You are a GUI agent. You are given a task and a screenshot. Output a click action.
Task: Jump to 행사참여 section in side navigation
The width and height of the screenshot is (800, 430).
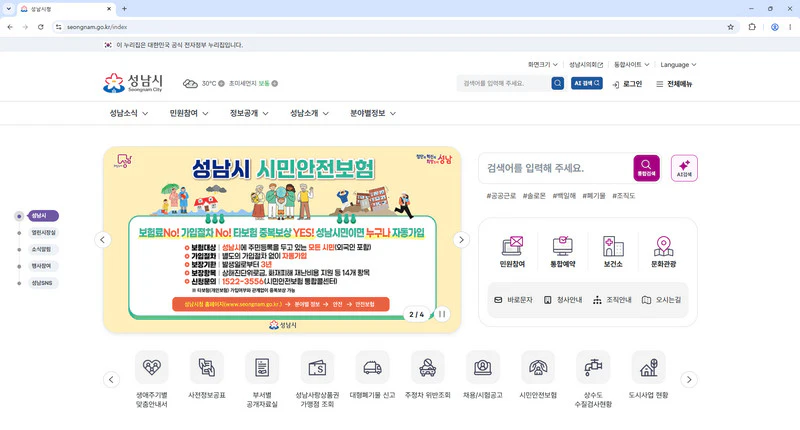point(42,266)
